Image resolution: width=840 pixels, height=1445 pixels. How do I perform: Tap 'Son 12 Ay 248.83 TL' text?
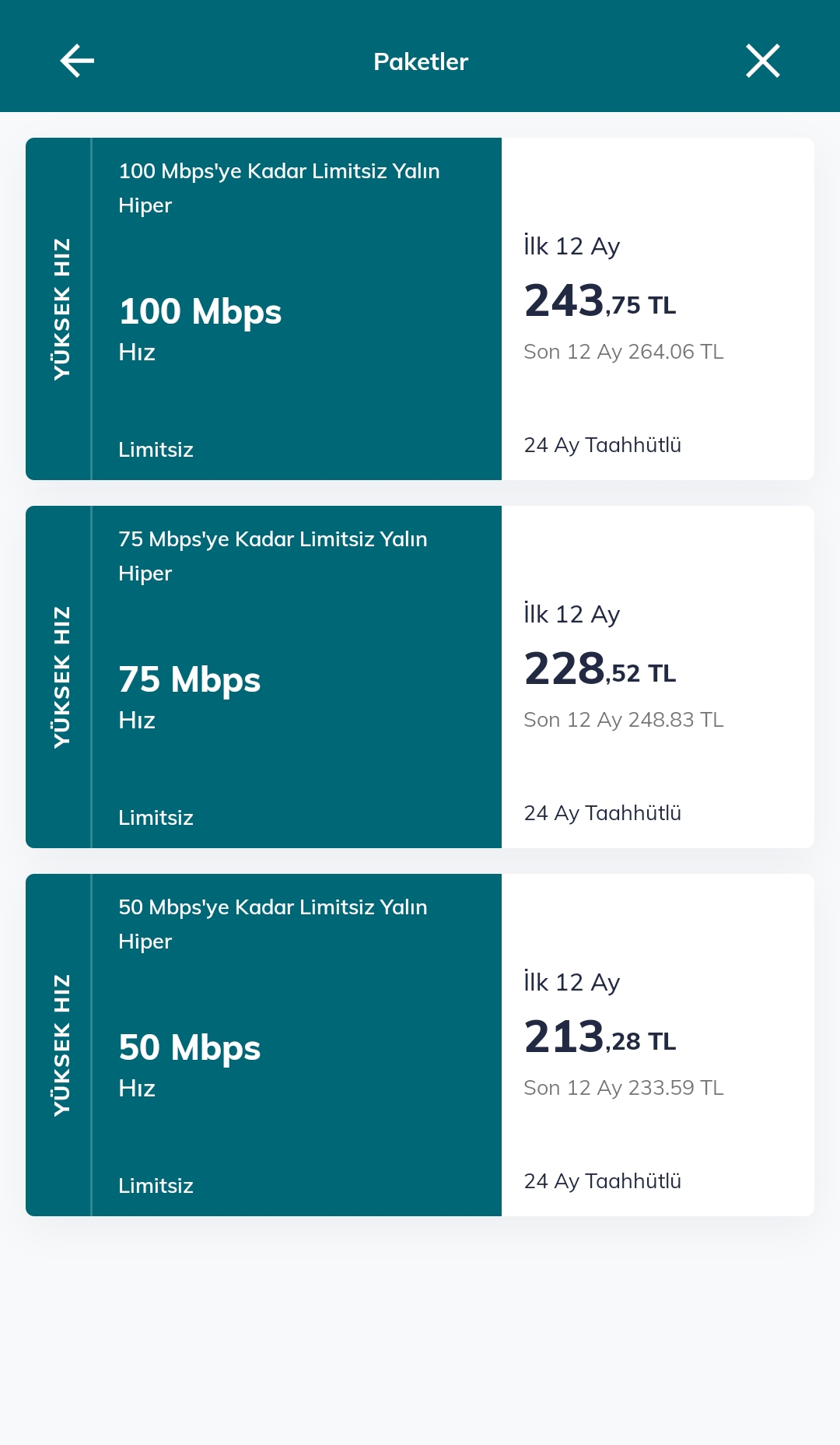623,720
